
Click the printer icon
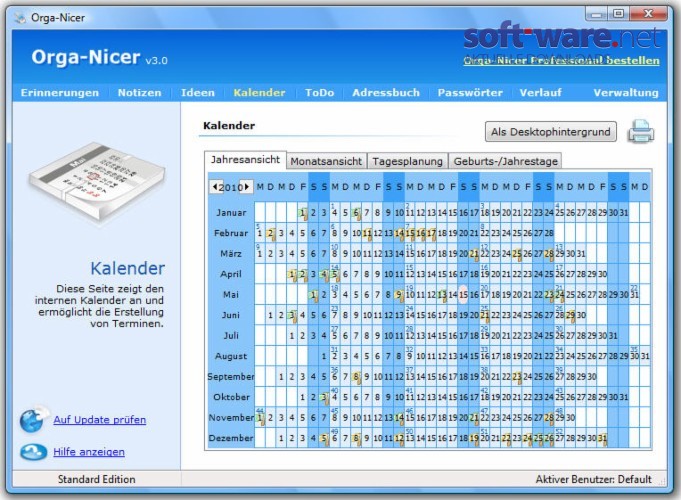[x=641, y=131]
